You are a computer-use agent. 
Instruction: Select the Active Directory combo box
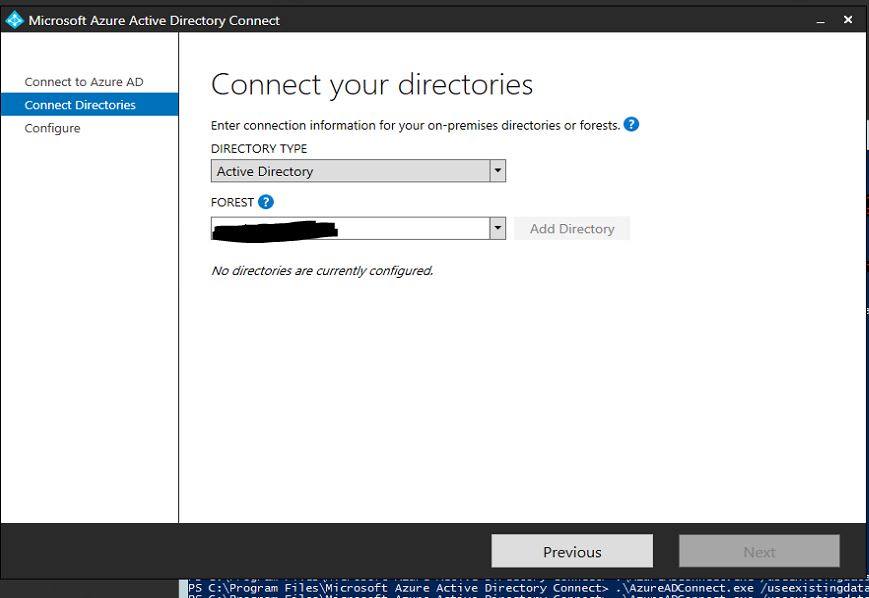(x=358, y=171)
